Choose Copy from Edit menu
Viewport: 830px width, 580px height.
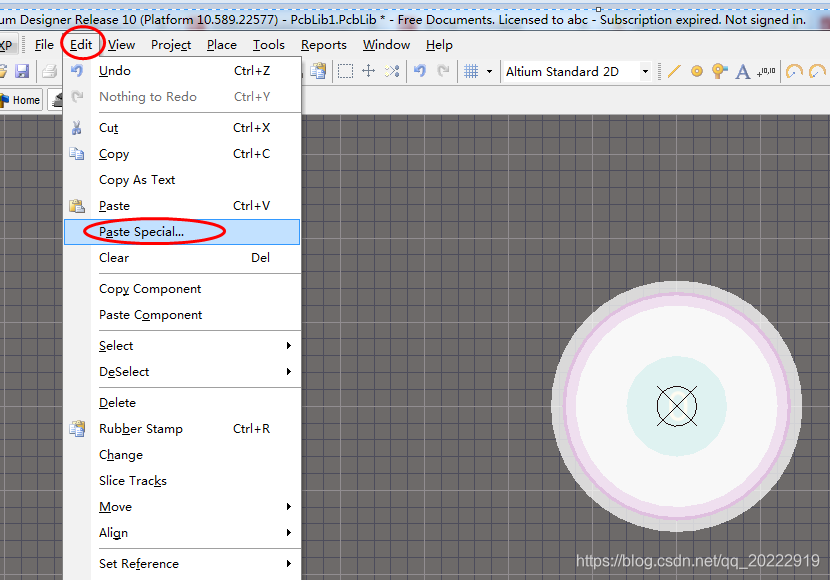[183, 154]
